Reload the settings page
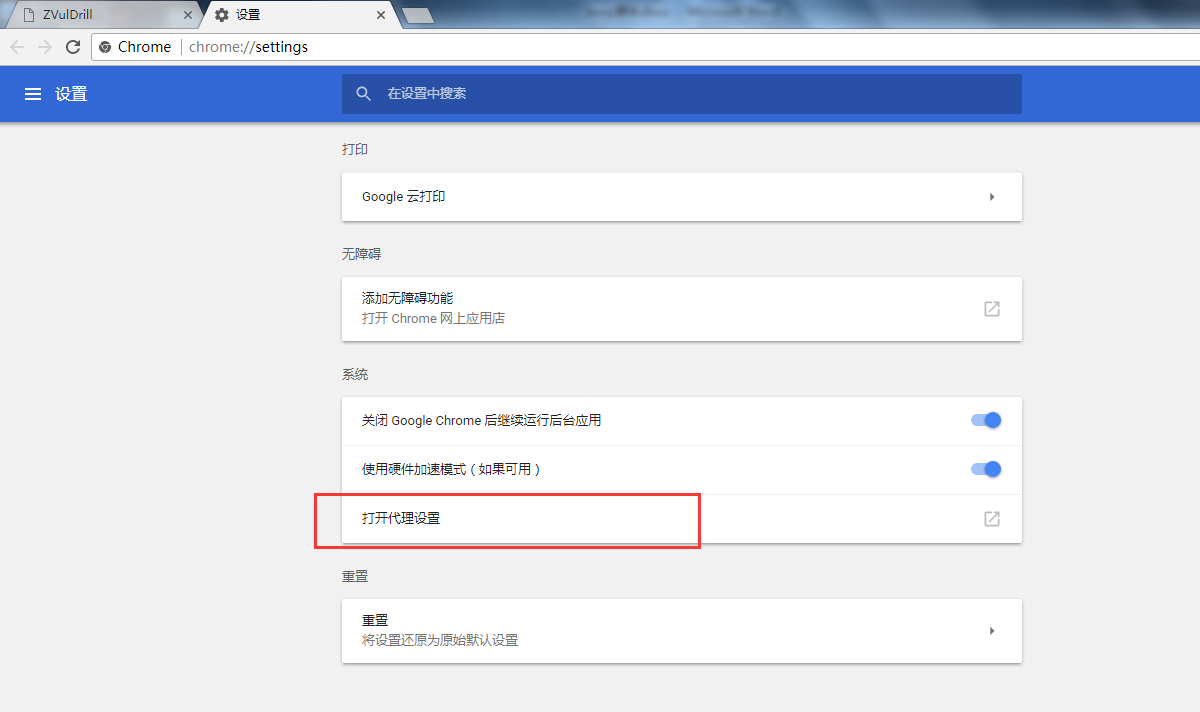This screenshot has height=712, width=1200. pos(73,47)
